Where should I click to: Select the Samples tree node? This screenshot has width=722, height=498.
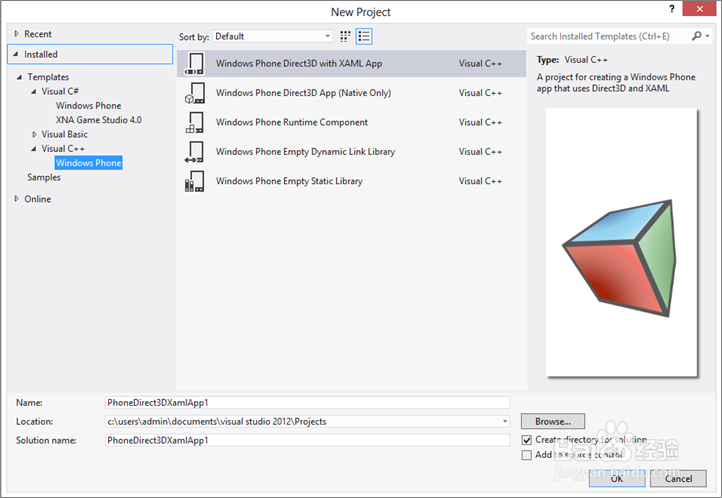coord(44,177)
